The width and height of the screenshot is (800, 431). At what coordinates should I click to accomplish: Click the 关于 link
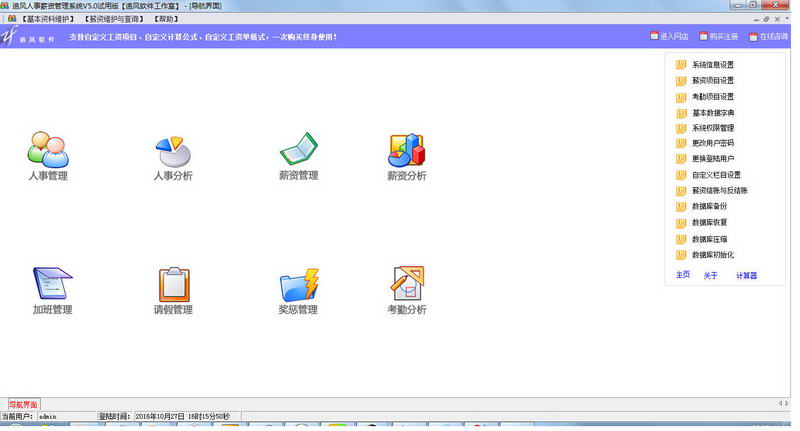pos(710,275)
